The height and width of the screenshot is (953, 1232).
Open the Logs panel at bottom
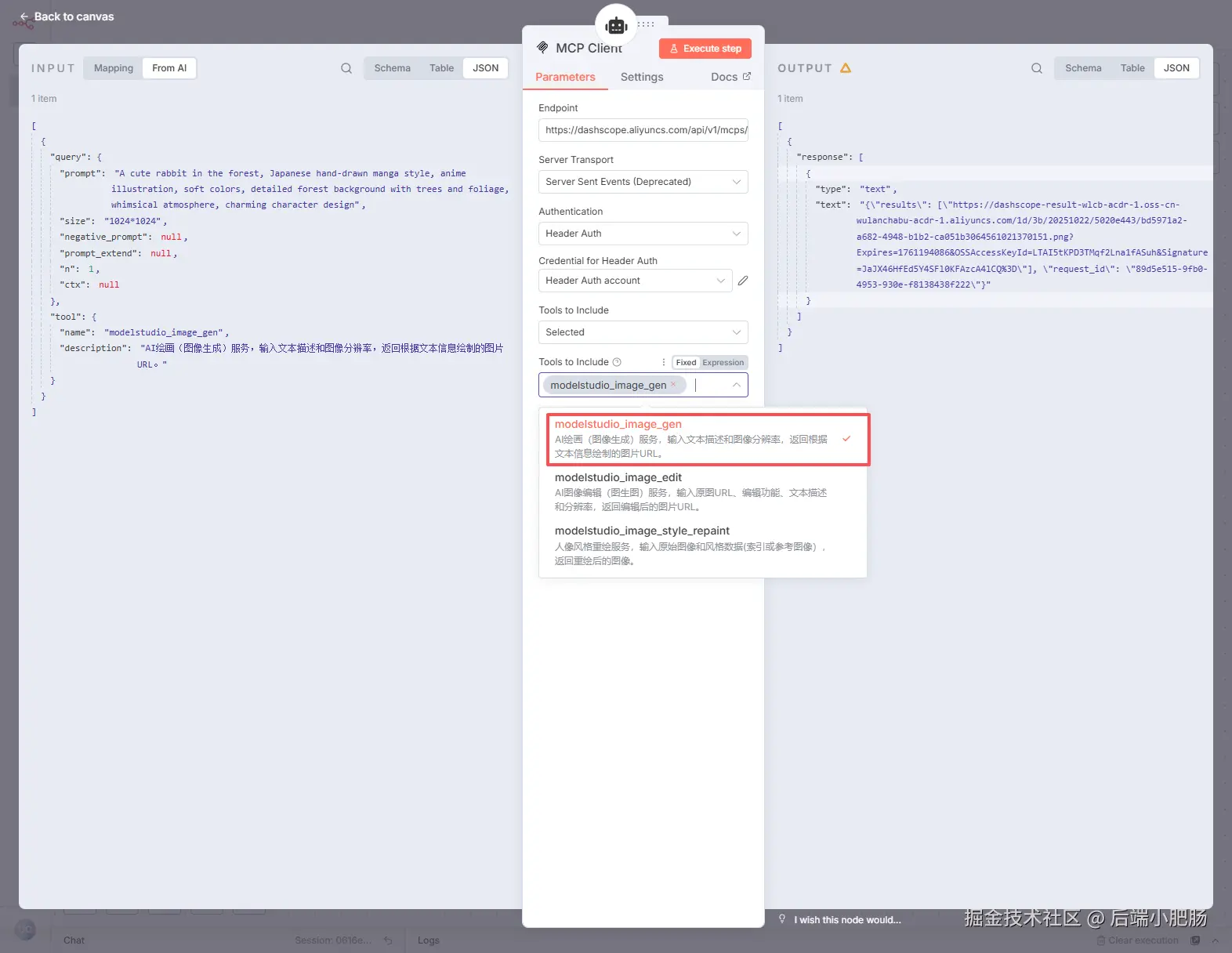pos(429,940)
